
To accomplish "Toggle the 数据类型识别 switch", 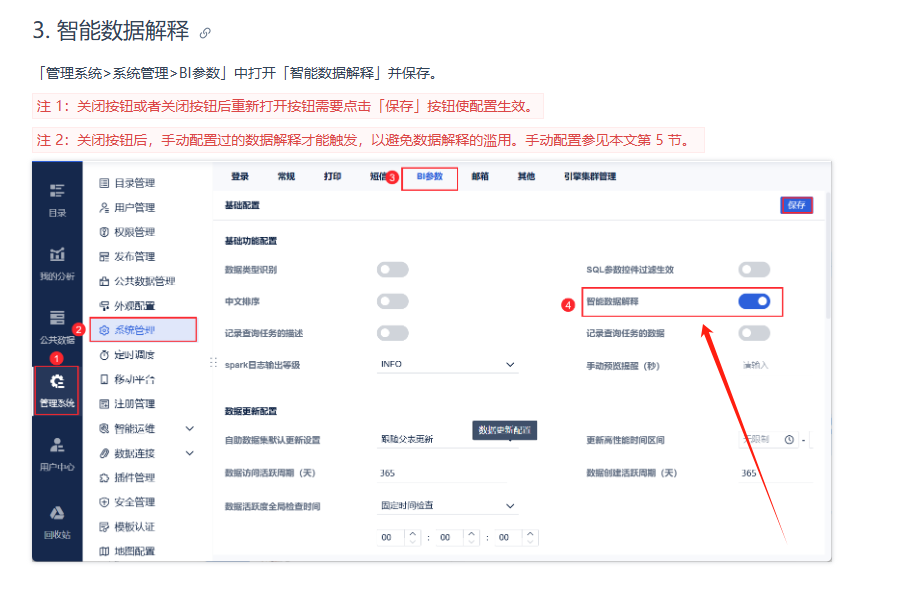I will click(393, 269).
